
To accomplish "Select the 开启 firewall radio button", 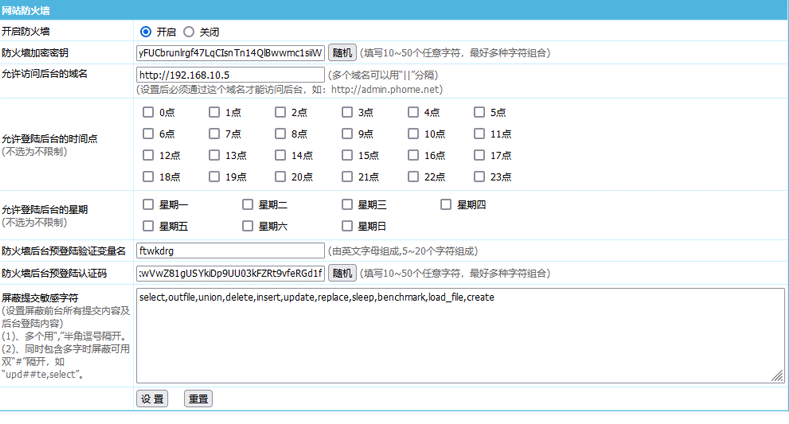I will click(147, 32).
